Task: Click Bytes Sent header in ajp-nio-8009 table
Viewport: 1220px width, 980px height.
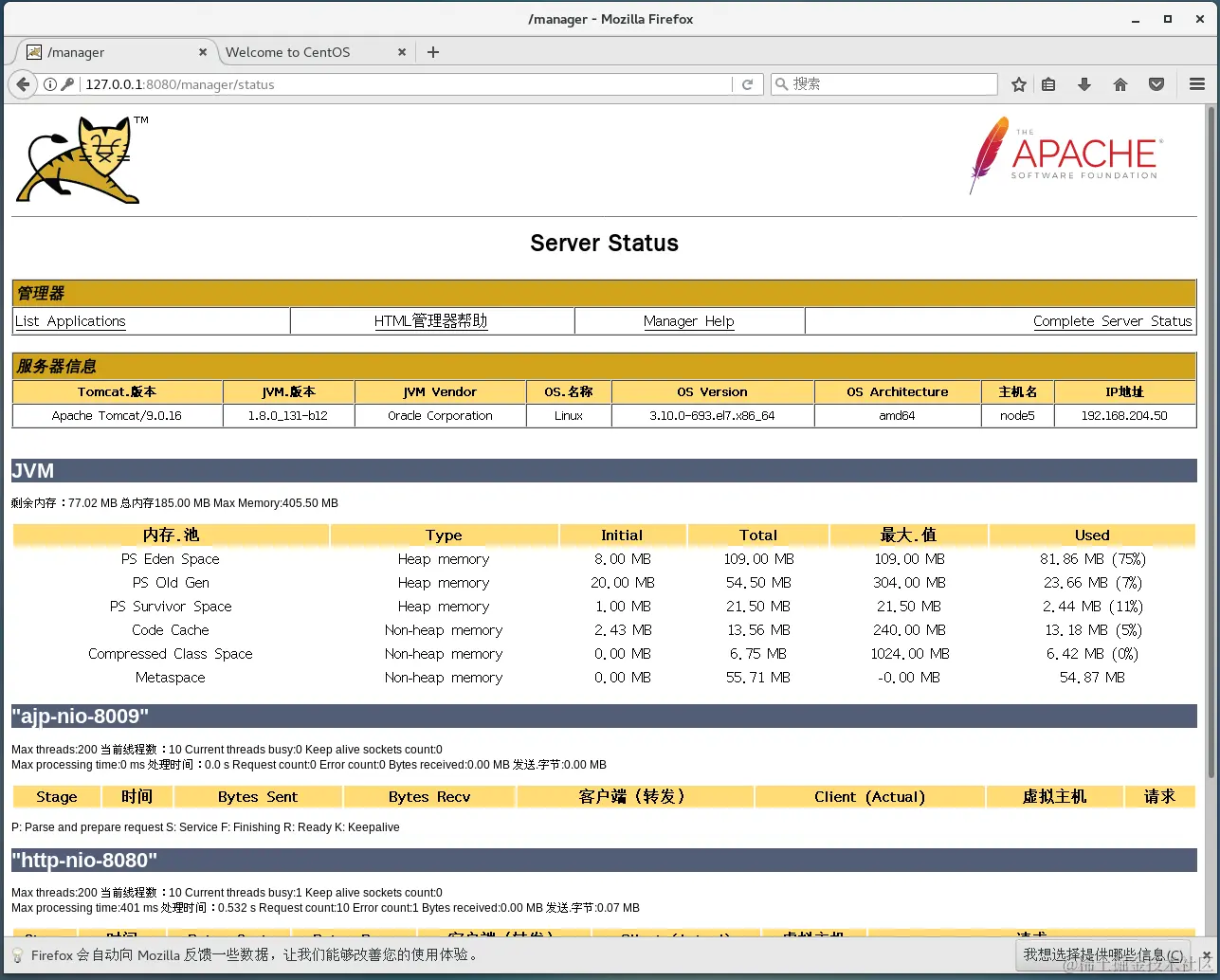Action: [x=258, y=797]
